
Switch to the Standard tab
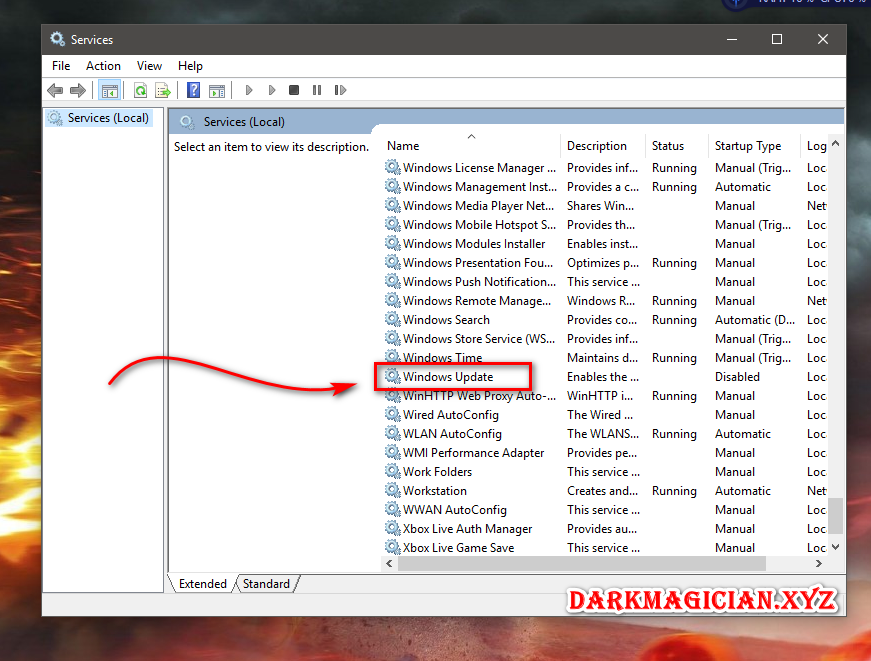266,584
